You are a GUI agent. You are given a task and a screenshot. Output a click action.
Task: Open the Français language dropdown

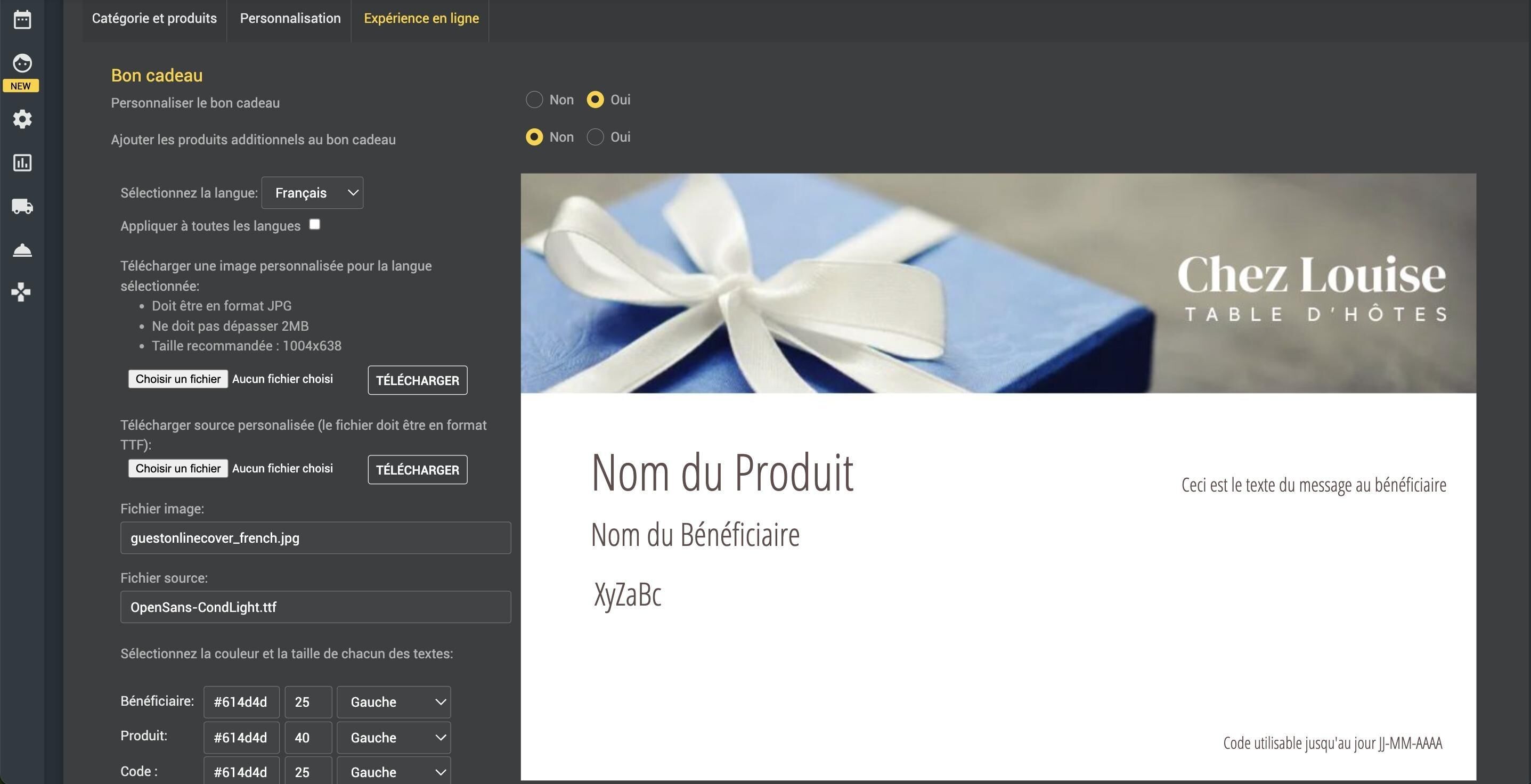coord(312,193)
